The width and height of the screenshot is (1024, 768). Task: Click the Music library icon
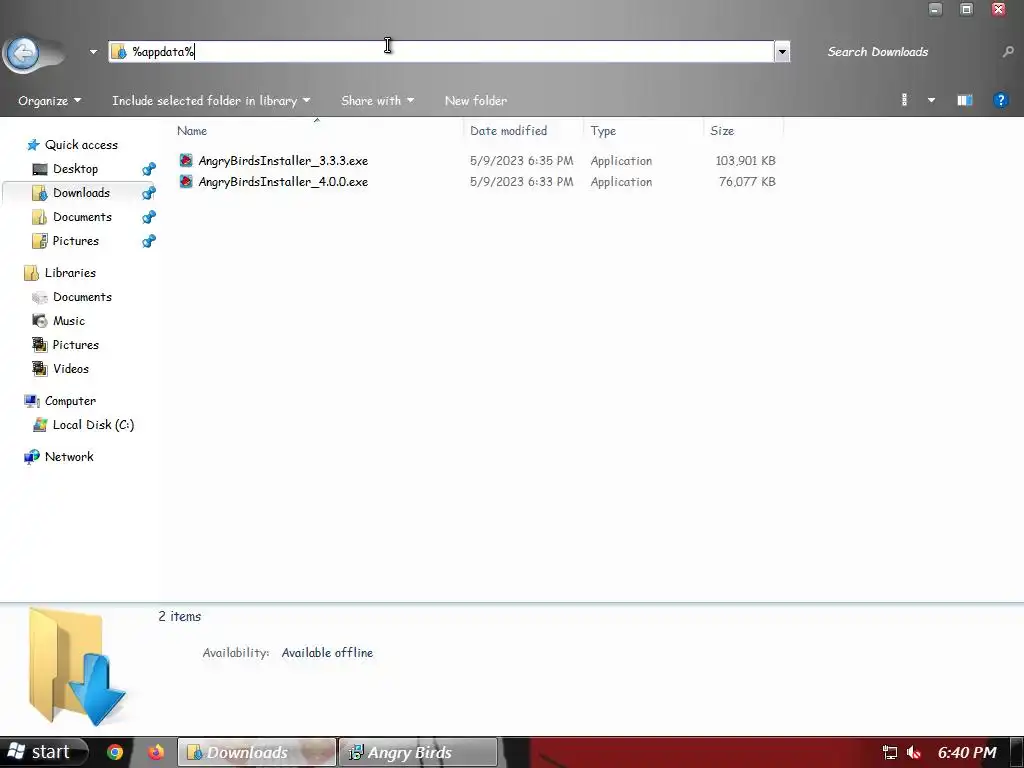[40, 321]
